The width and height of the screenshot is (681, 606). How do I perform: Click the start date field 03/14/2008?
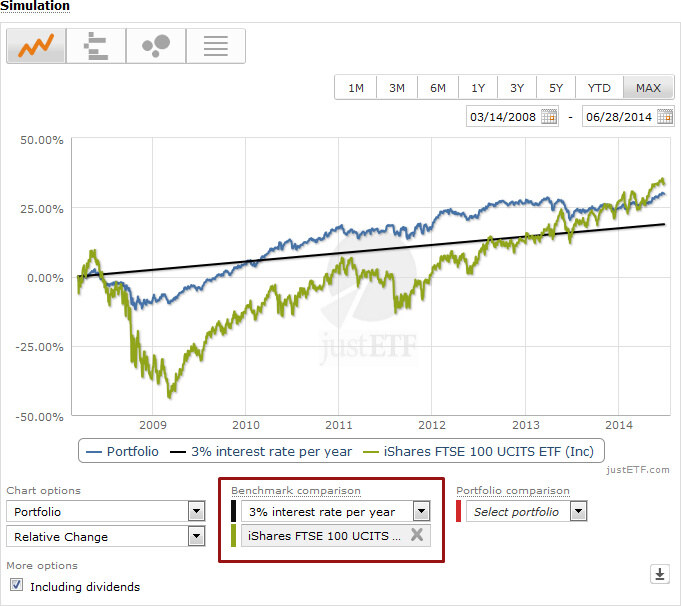coord(503,117)
